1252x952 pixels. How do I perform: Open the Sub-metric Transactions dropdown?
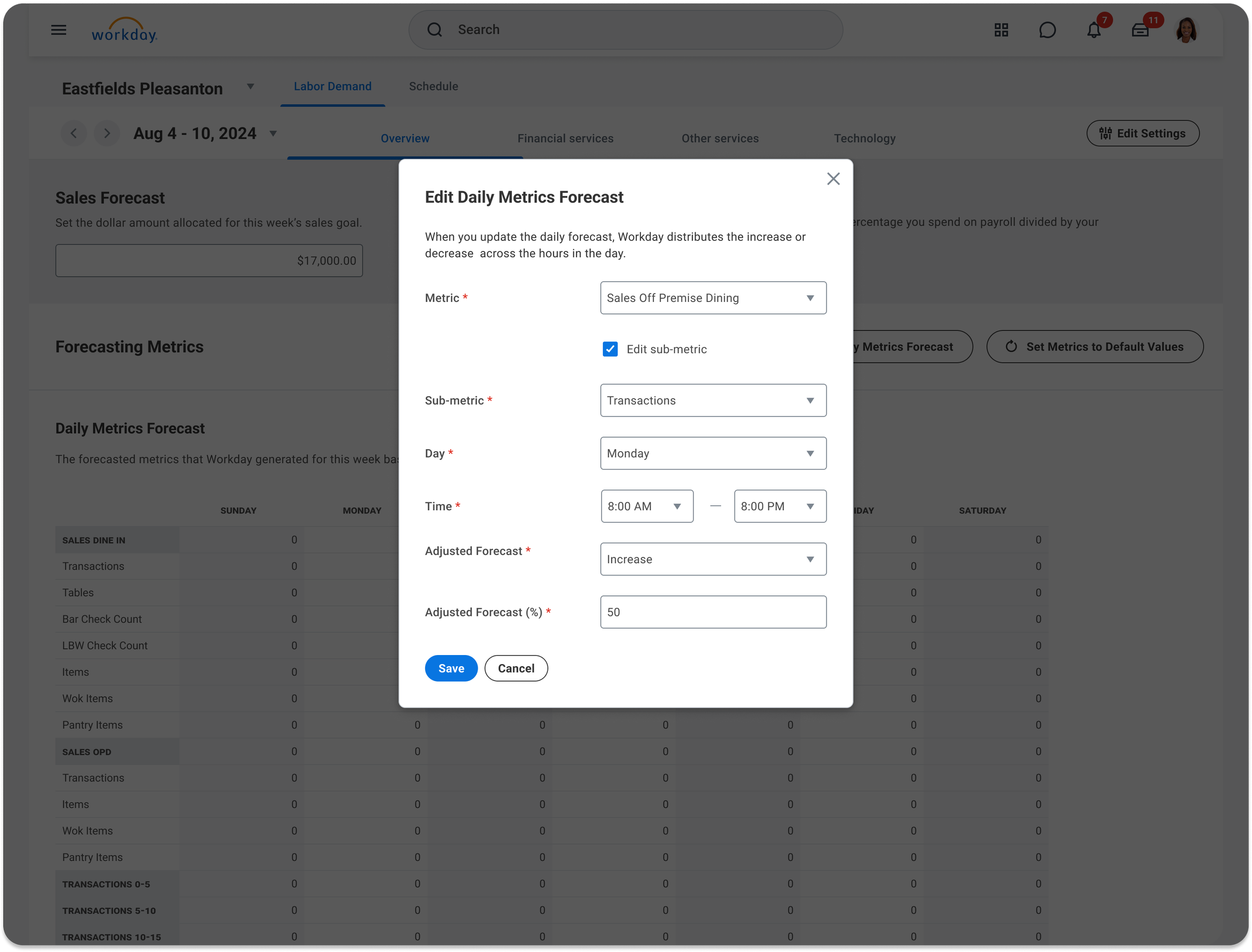pyautogui.click(x=713, y=401)
